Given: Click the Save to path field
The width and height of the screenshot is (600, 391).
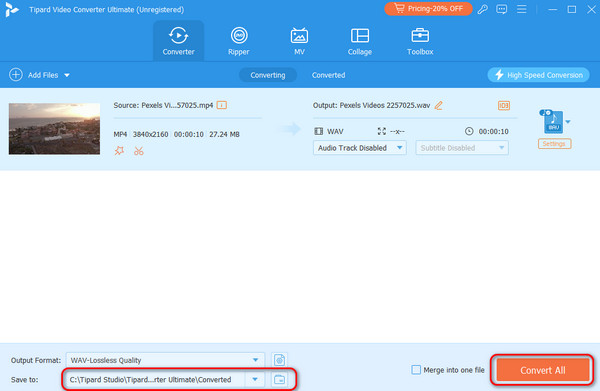Looking at the screenshot, I should [x=154, y=380].
